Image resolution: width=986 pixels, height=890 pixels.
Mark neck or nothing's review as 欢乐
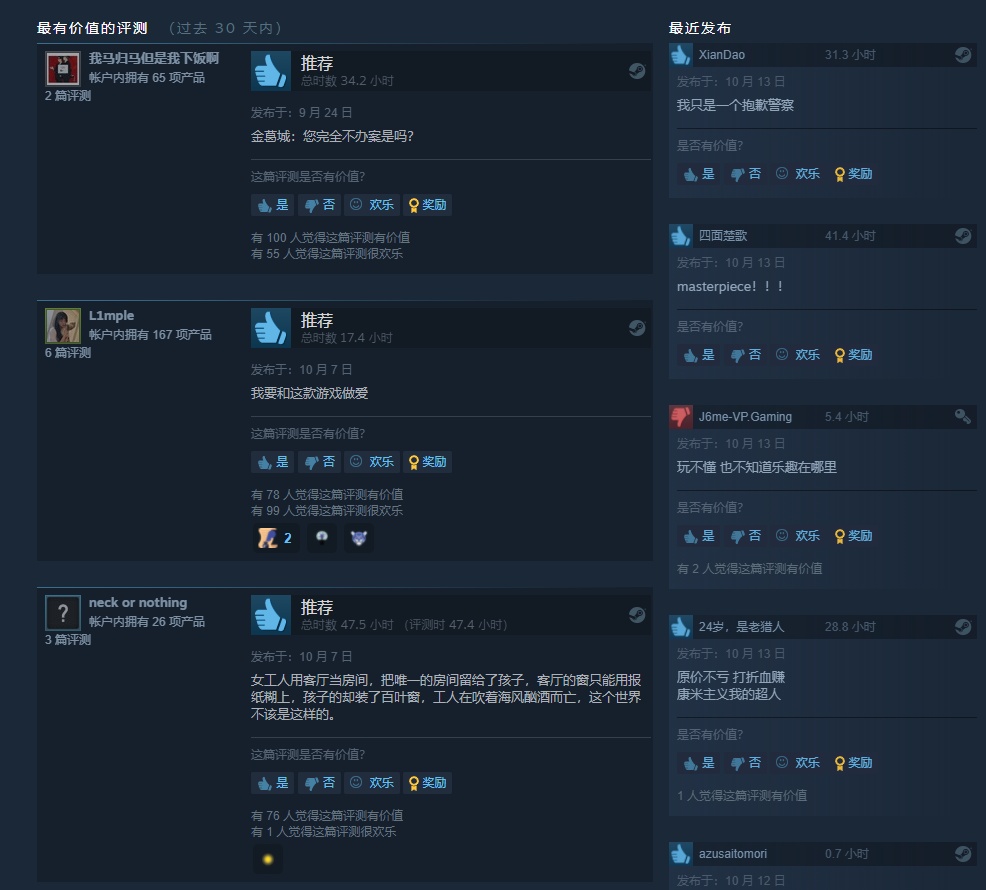372,783
